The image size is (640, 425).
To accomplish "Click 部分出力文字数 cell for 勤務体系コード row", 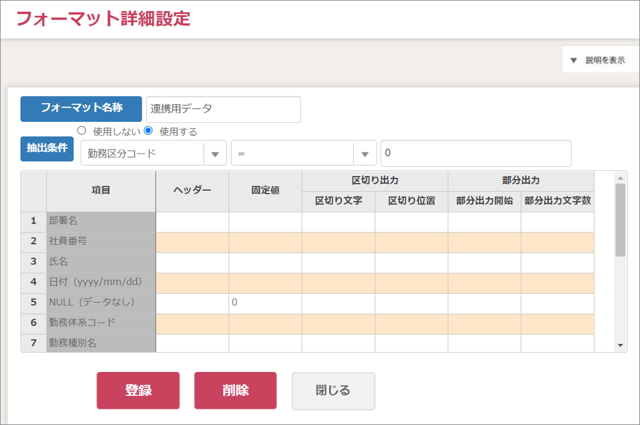I will 558,324.
